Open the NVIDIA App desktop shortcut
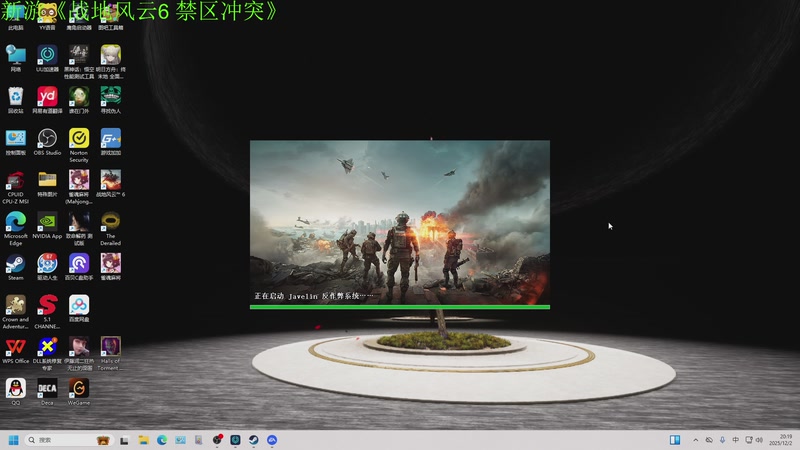This screenshot has height=450, width=800. tap(47, 226)
